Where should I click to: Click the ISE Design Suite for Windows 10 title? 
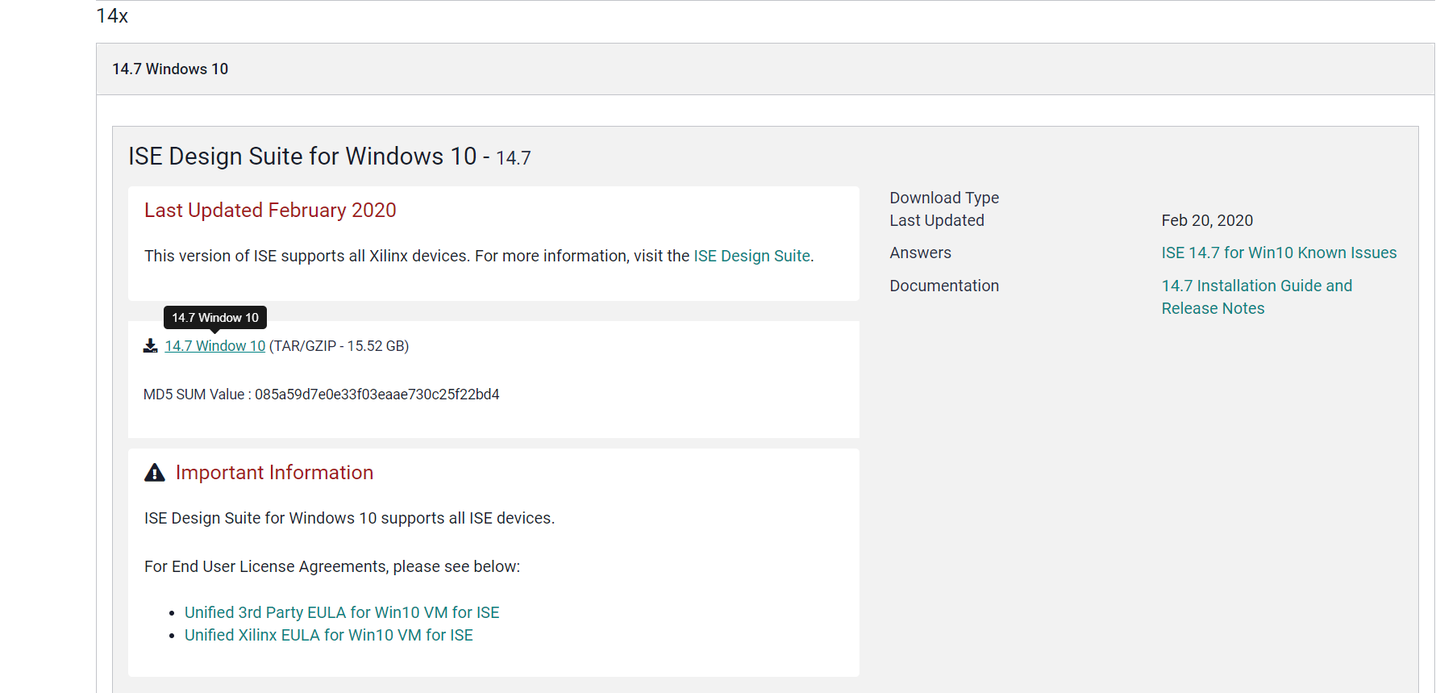pos(302,157)
